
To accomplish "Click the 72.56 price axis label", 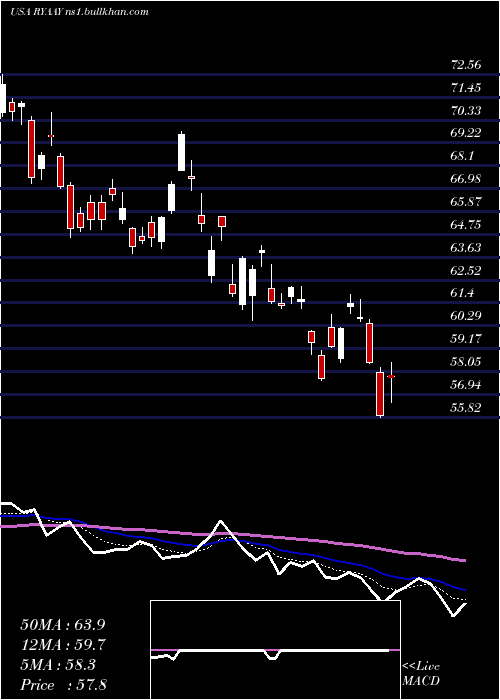I will (x=466, y=65).
